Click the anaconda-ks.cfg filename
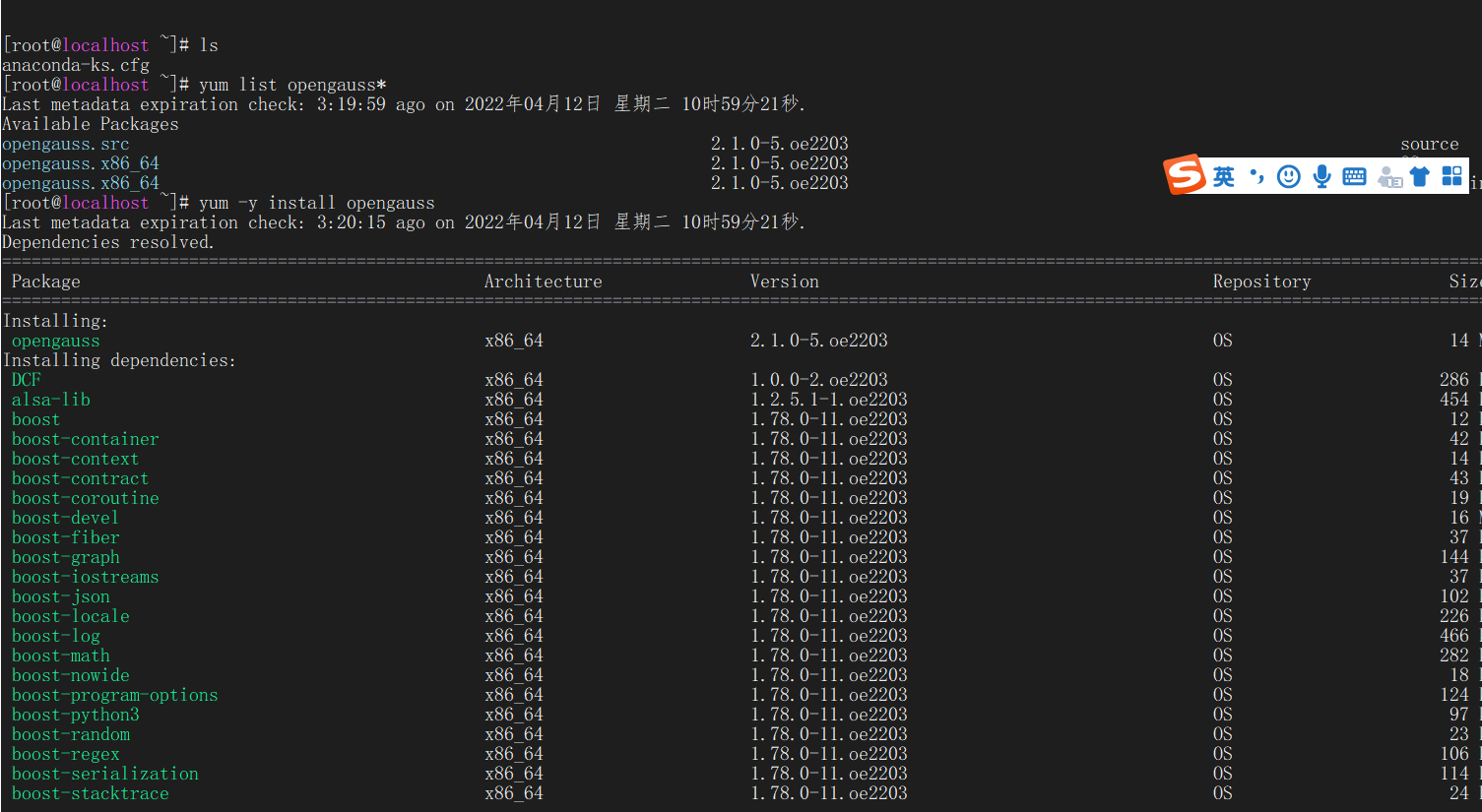1482x812 pixels. pos(65,64)
